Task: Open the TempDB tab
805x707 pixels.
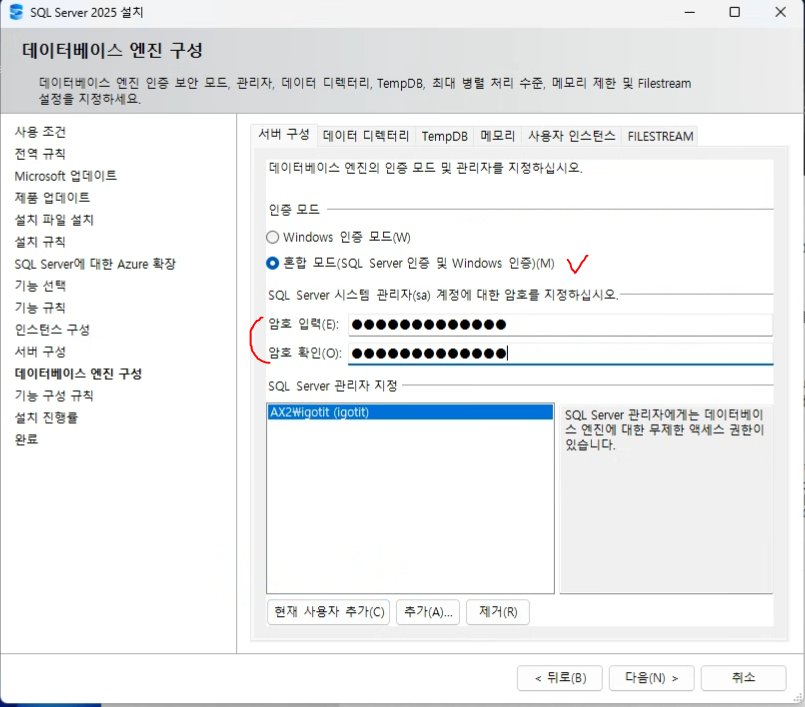Action: point(445,136)
